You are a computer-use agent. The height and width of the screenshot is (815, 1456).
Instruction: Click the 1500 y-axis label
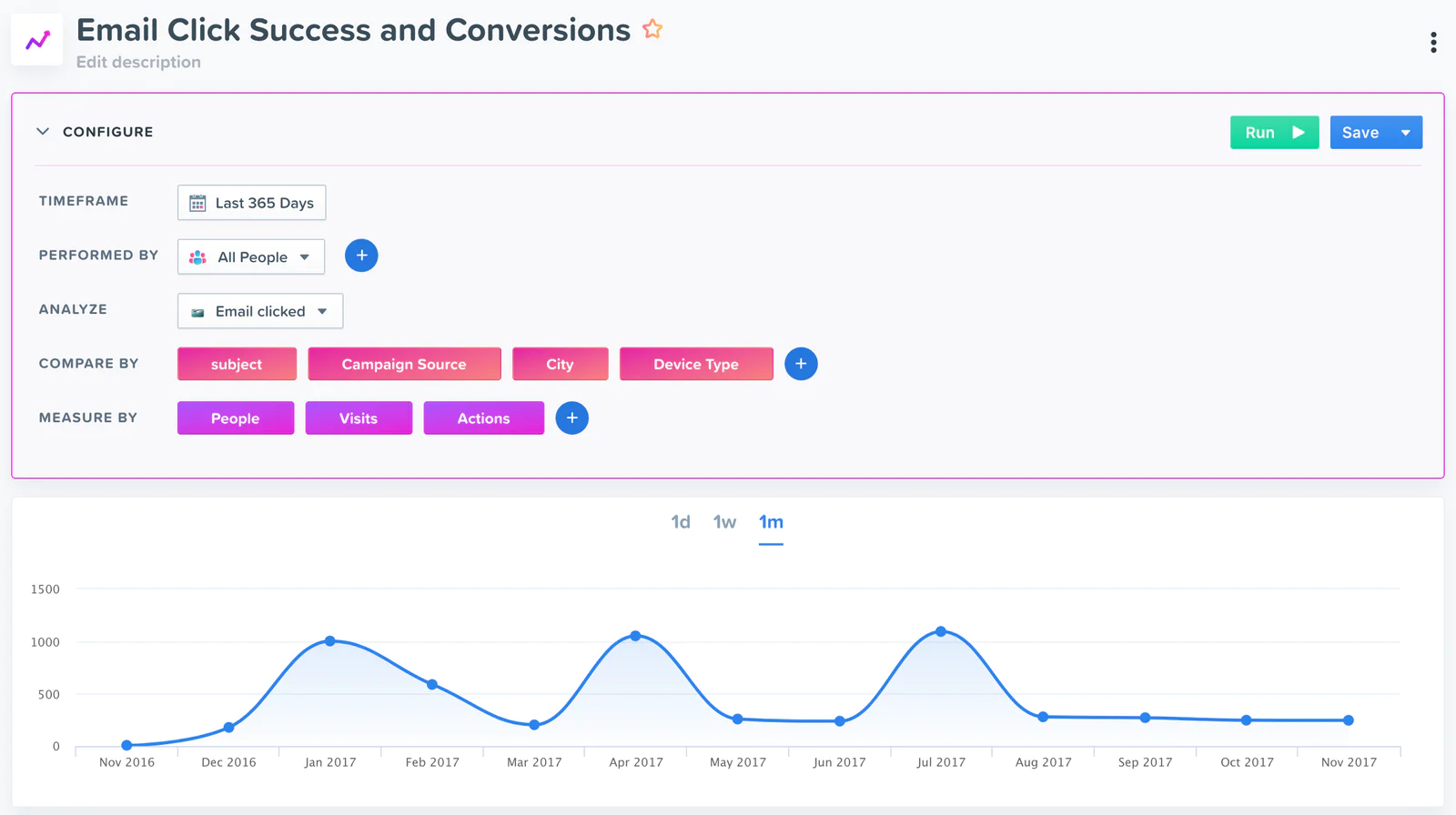point(45,589)
